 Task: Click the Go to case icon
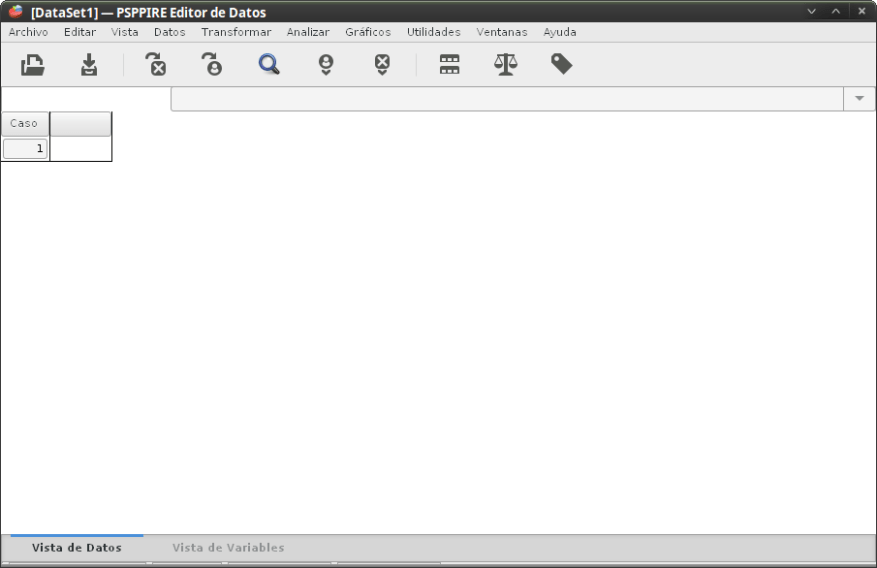pyautogui.click(x=212, y=64)
